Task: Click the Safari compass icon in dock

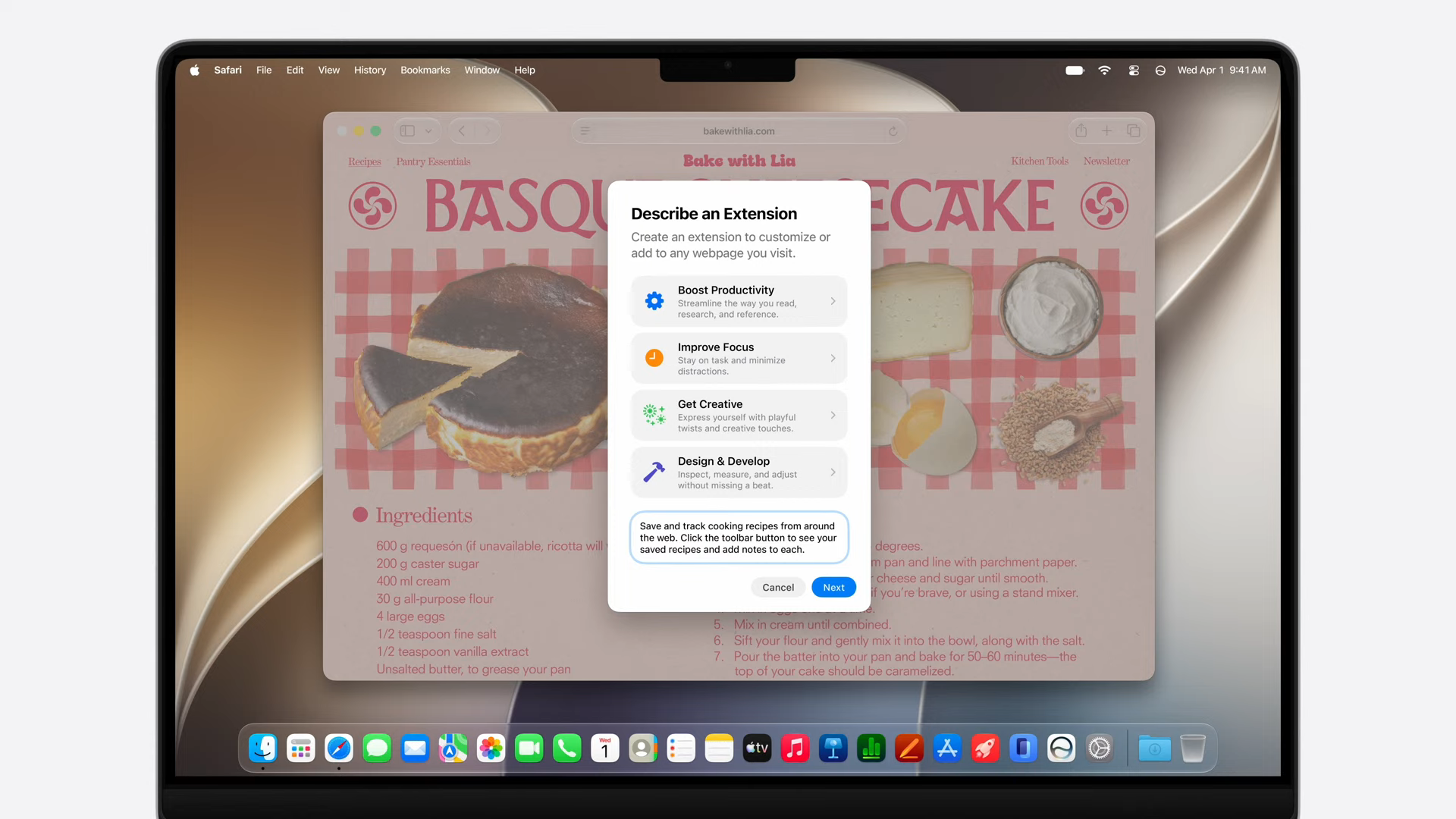Action: point(339,748)
